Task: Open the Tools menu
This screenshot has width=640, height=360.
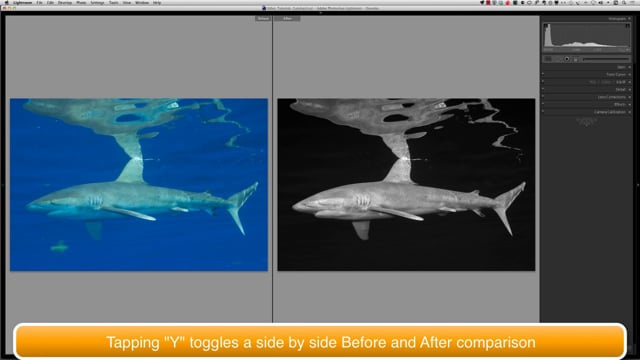Action: (113, 2)
